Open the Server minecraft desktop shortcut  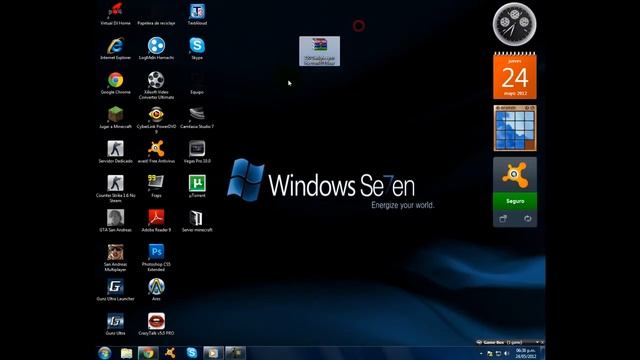click(197, 221)
